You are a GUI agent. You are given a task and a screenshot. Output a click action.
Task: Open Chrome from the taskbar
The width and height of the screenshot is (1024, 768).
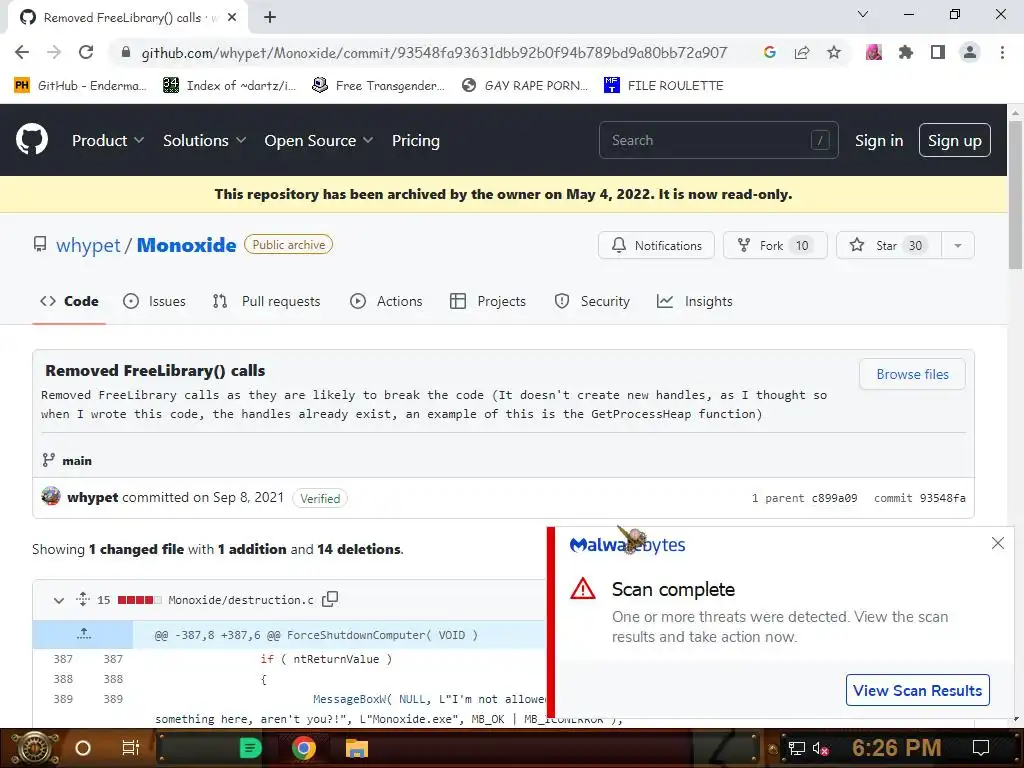pos(303,748)
